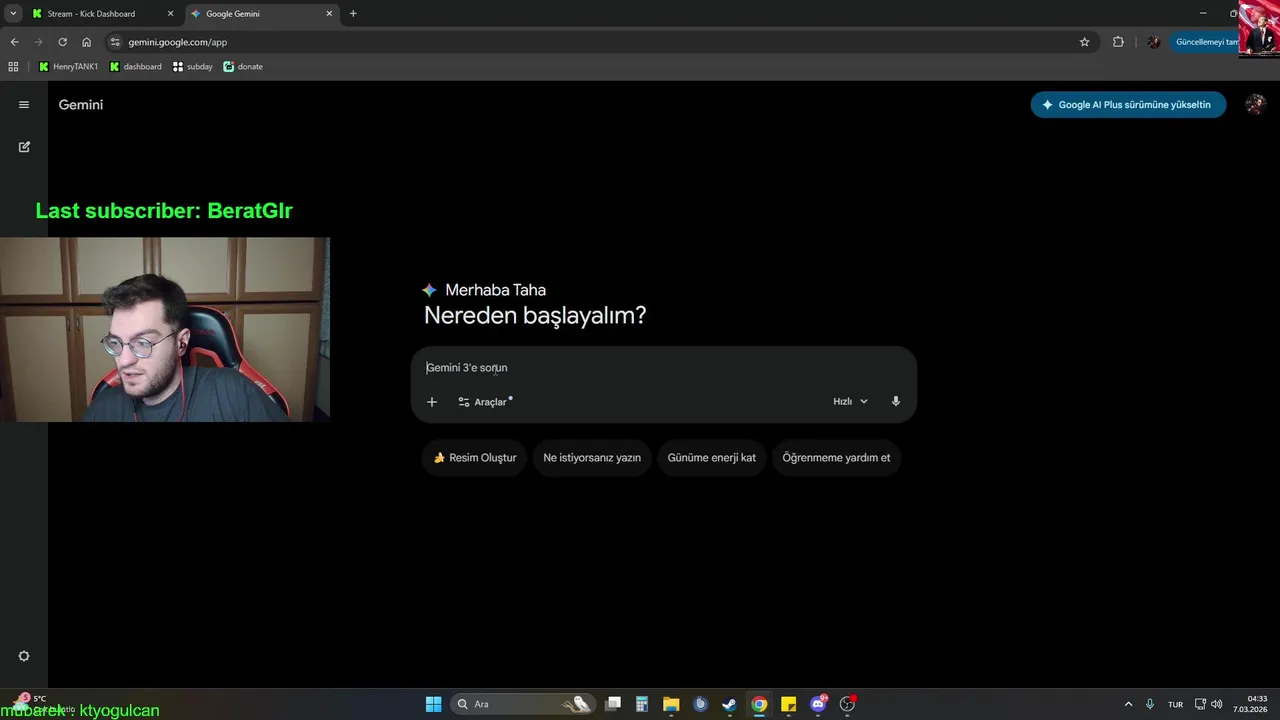
Task: Open the subday bookmark
Action: click(193, 67)
